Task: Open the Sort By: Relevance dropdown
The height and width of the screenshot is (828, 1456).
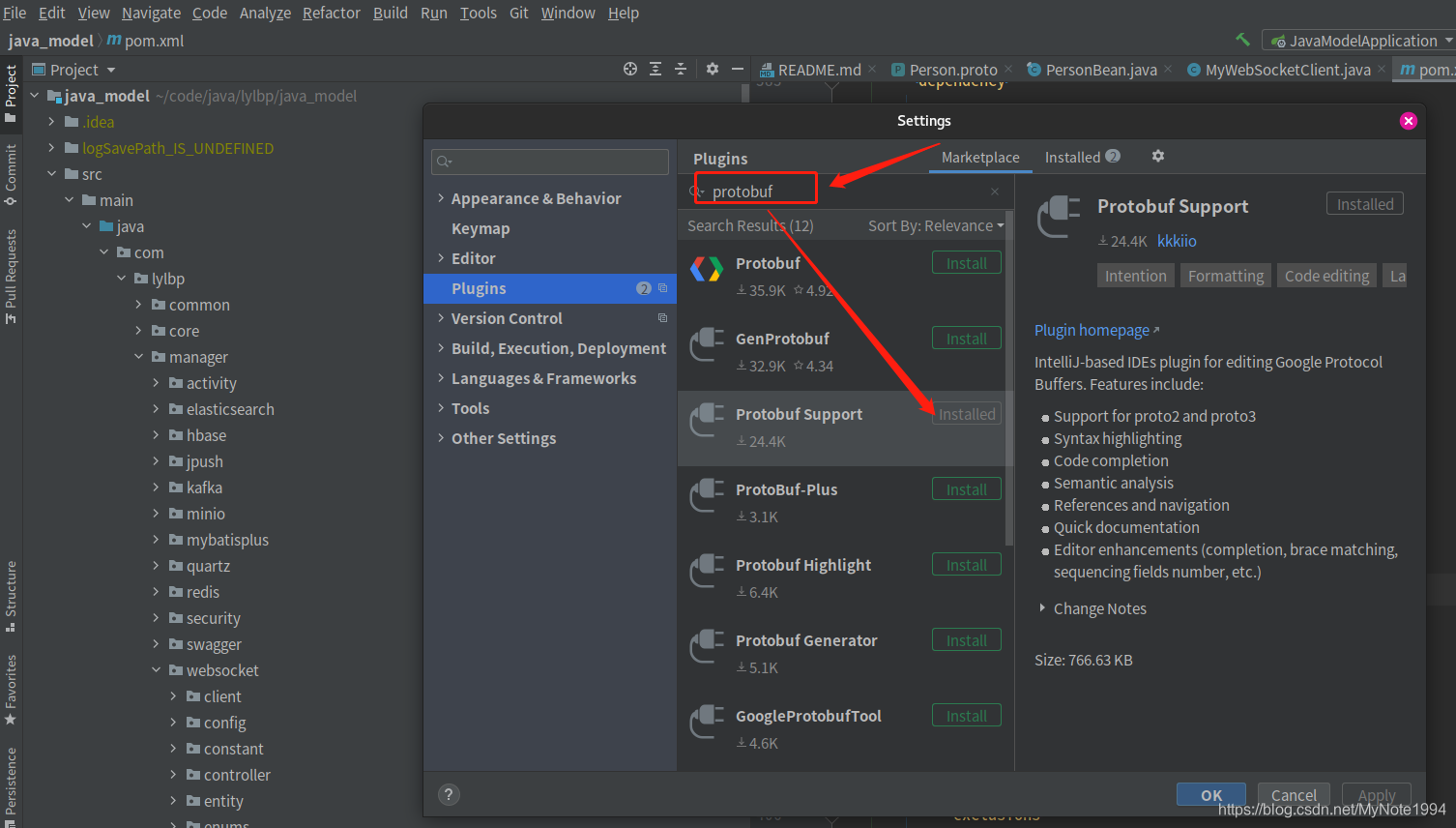Action: pyautogui.click(x=936, y=225)
